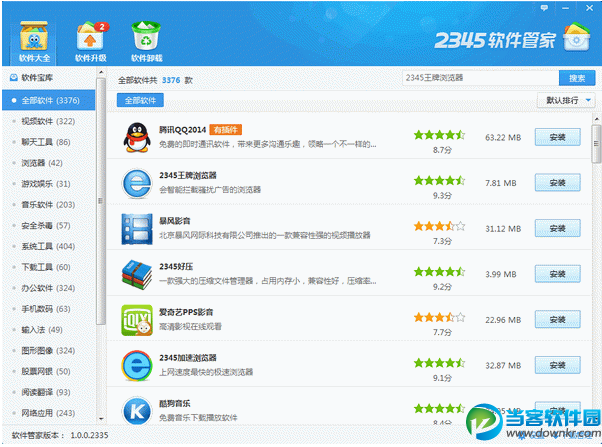Click the 9.3分 score text
This screenshot has width=602, height=447.
tap(442, 195)
